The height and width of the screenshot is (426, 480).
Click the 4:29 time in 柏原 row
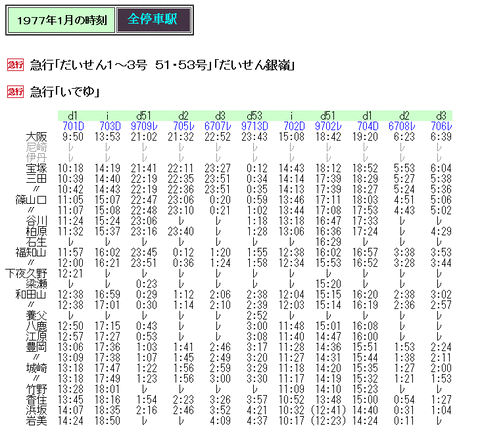click(441, 231)
